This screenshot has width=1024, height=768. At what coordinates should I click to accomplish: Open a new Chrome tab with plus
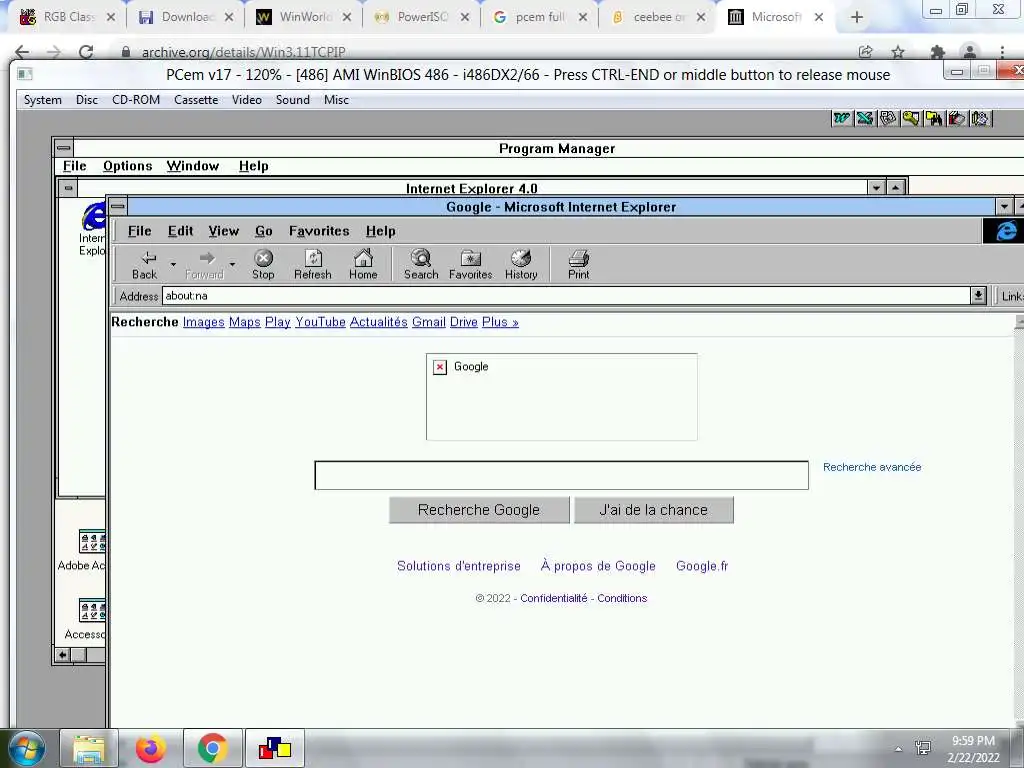click(x=857, y=18)
